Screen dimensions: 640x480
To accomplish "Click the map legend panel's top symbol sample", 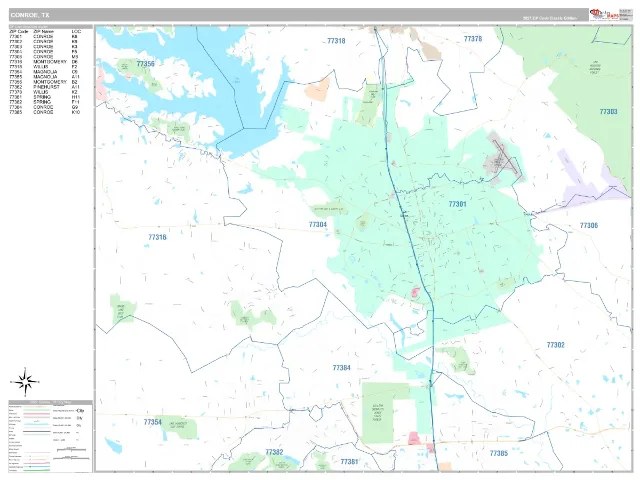I will 37,407.
